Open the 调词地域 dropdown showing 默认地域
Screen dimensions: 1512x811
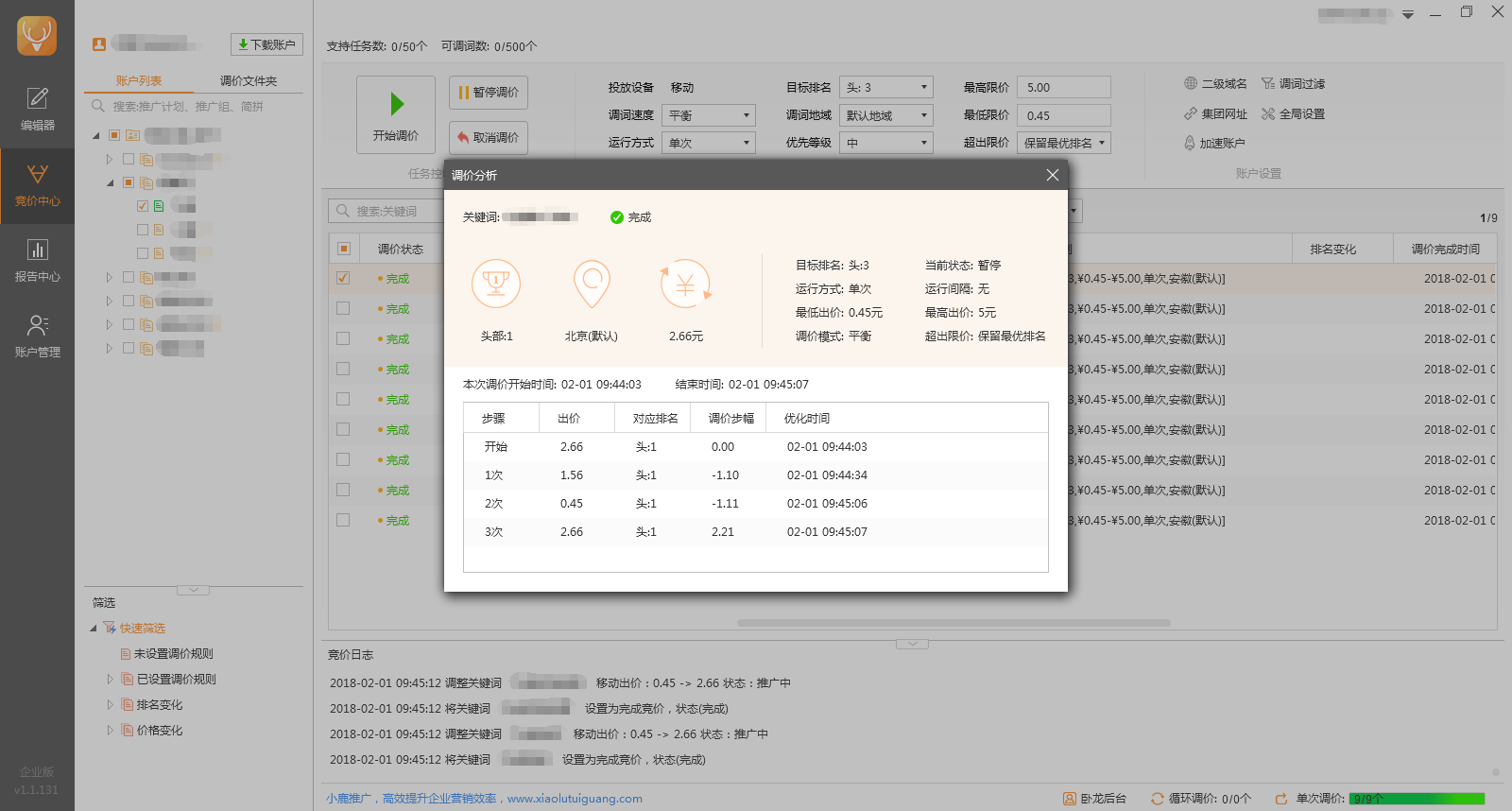(886, 115)
